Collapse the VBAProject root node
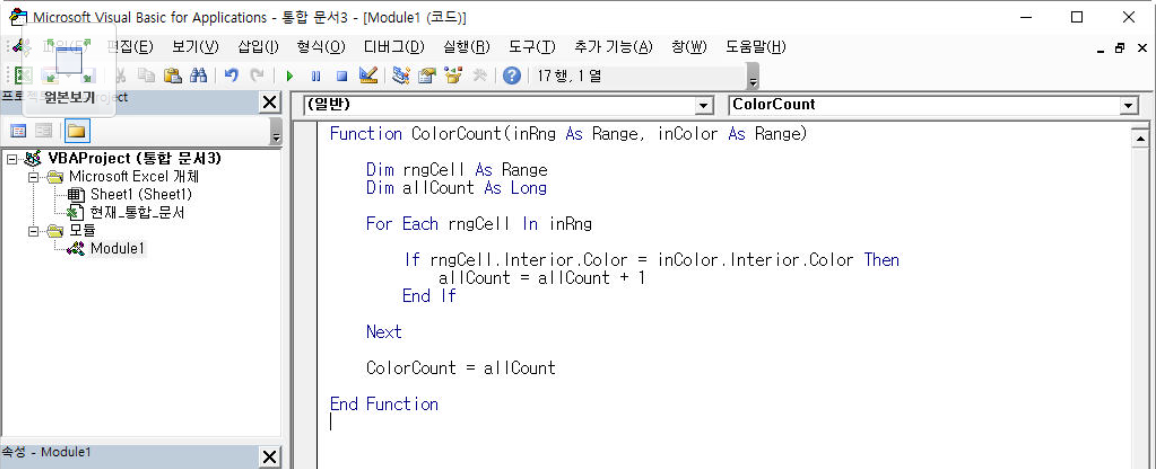Viewport: 1156px width, 469px height. (x=12, y=159)
